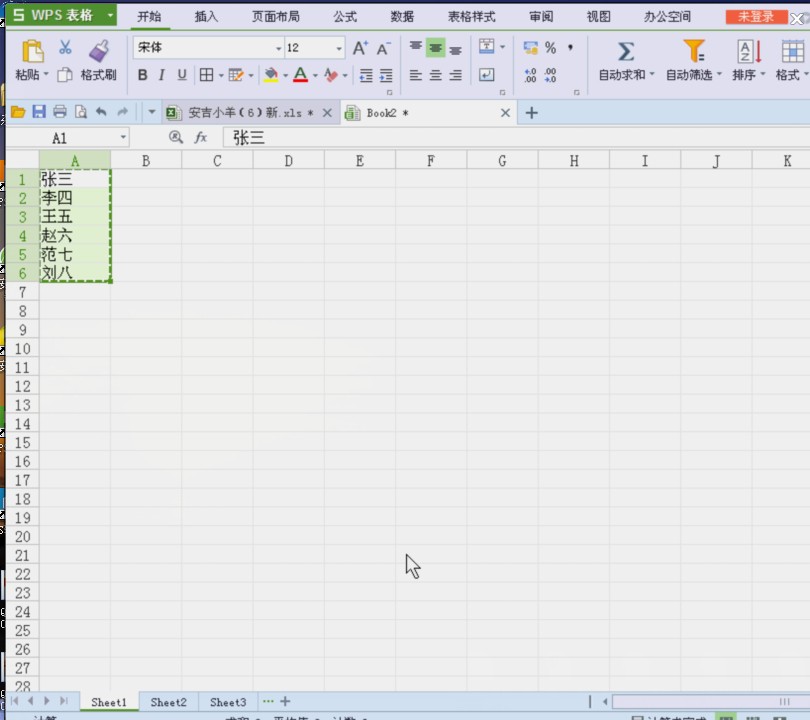Click the AutoSum sigma icon
810x720 pixels.
click(626, 51)
